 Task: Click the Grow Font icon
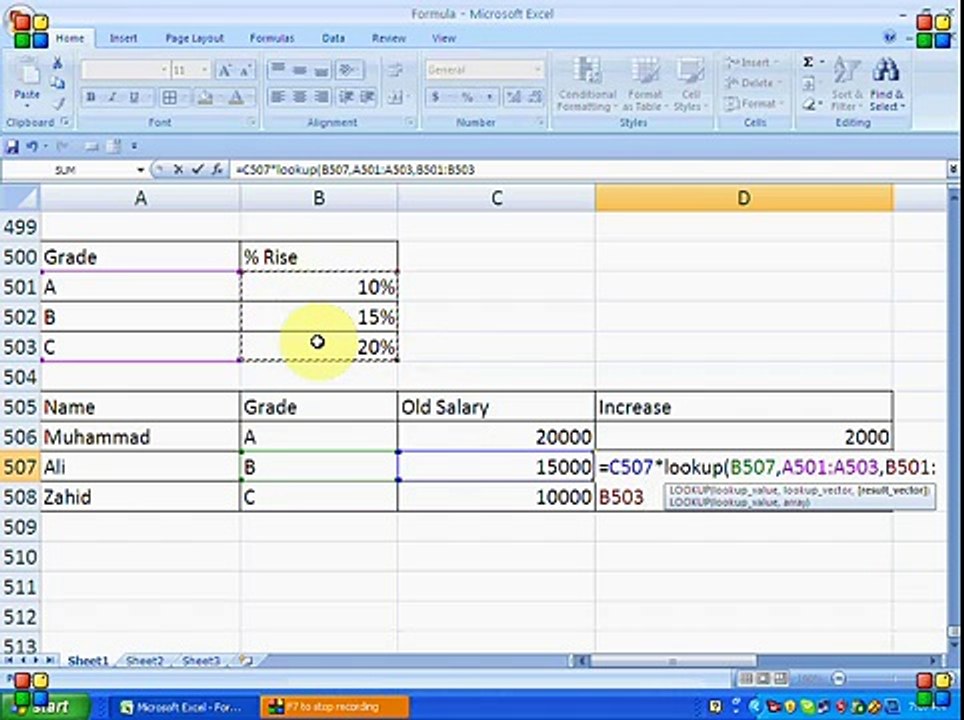point(224,71)
